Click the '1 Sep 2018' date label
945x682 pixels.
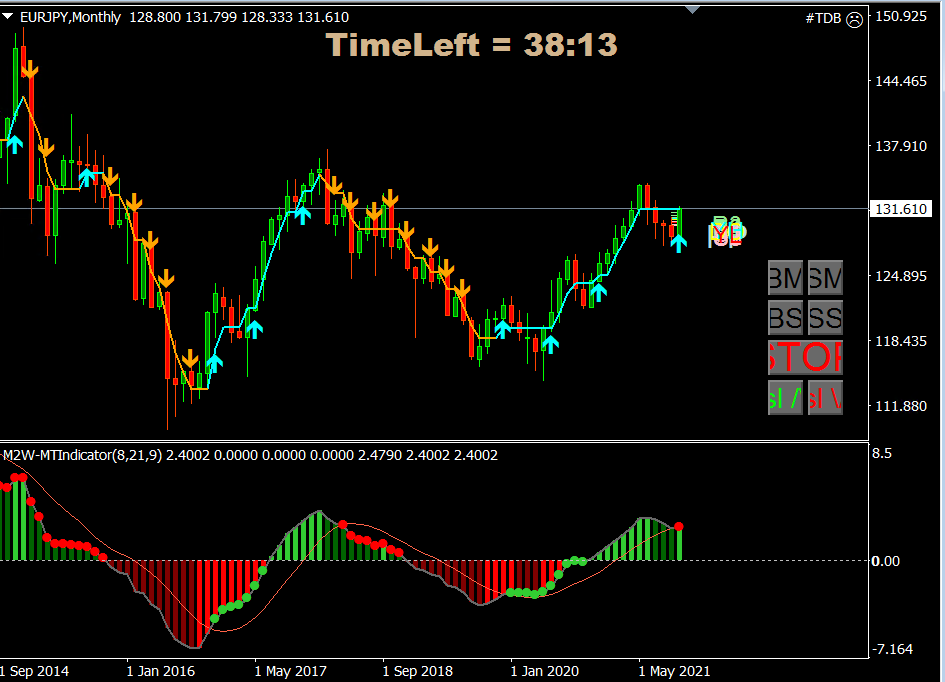click(417, 671)
